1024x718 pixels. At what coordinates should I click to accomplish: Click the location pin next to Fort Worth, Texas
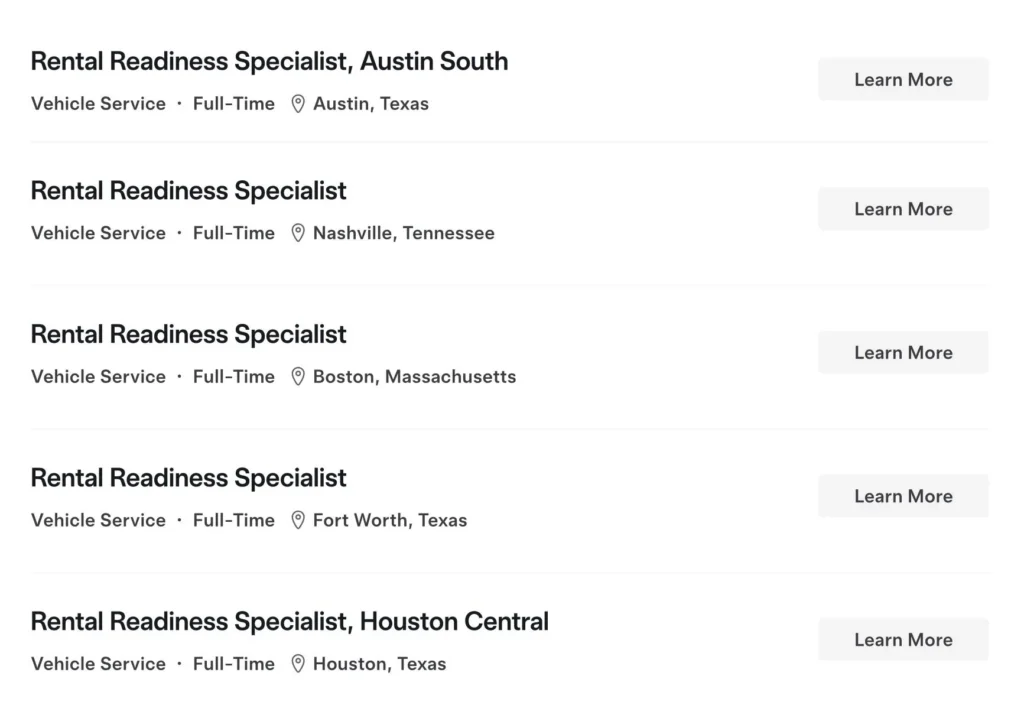298,520
